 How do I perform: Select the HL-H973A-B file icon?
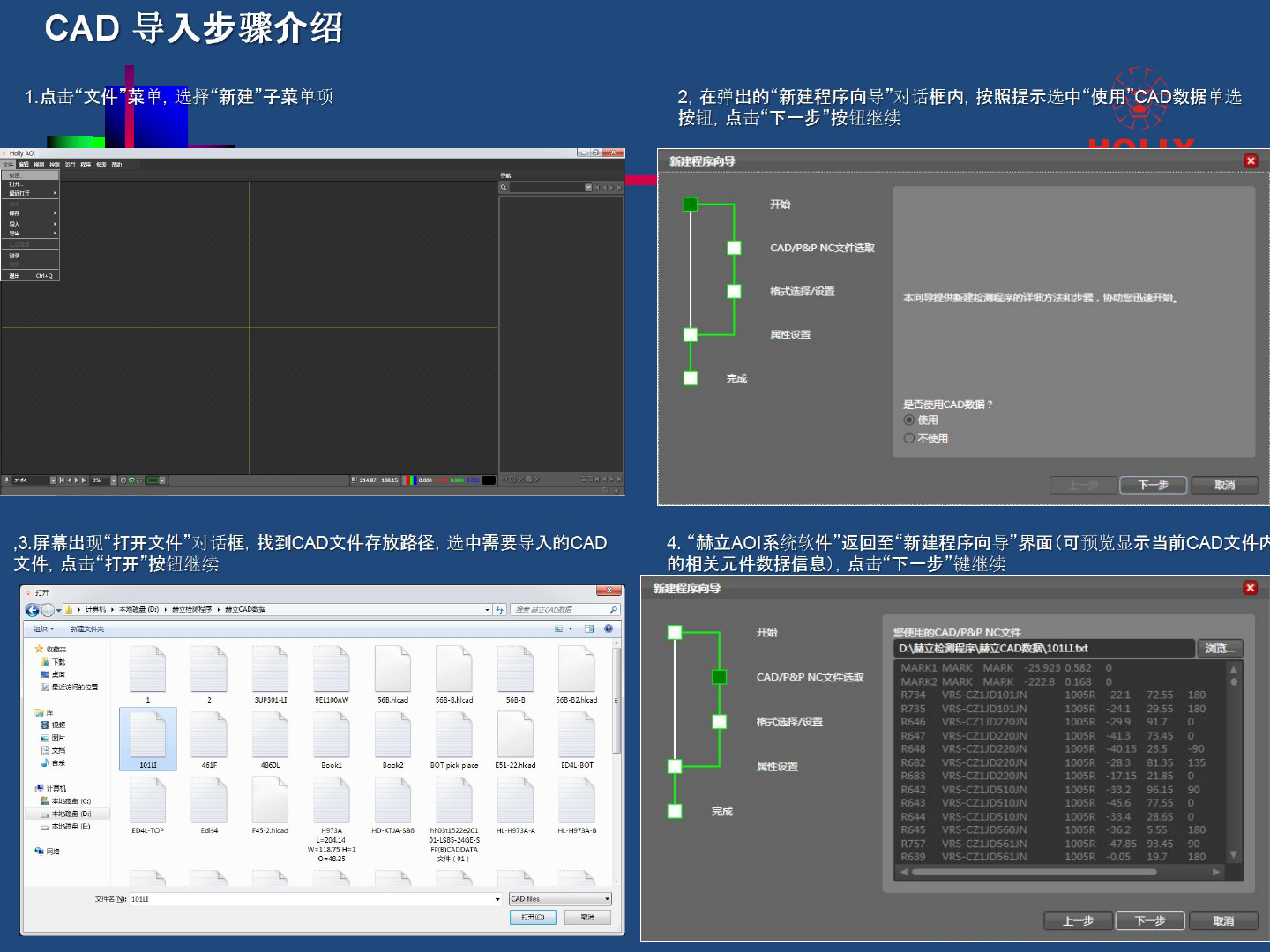coord(577,800)
